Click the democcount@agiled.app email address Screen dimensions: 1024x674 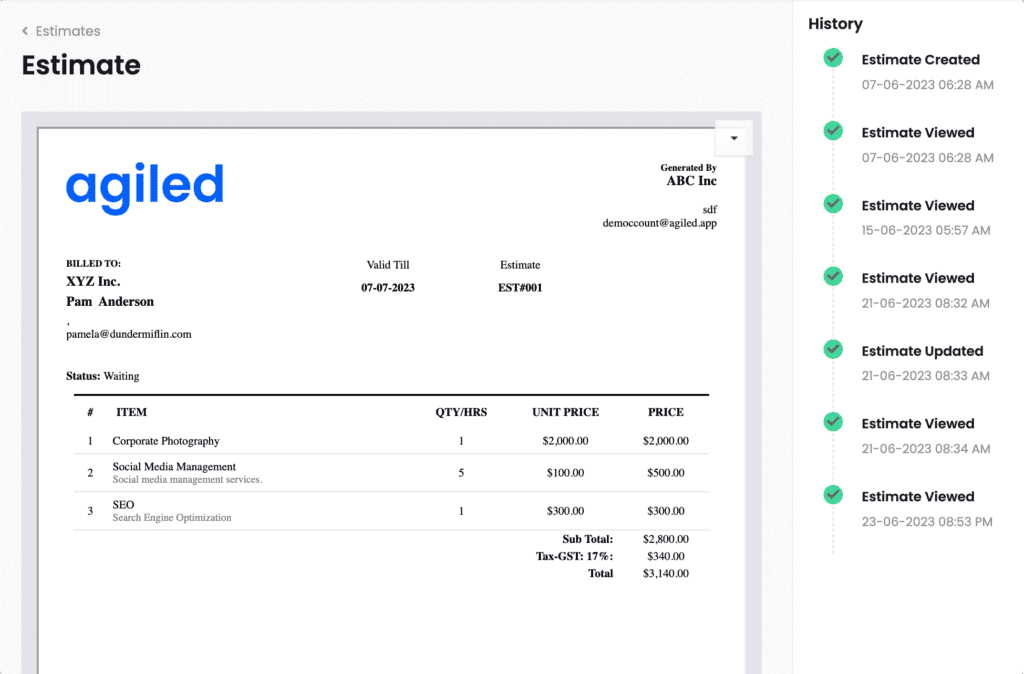pos(659,223)
